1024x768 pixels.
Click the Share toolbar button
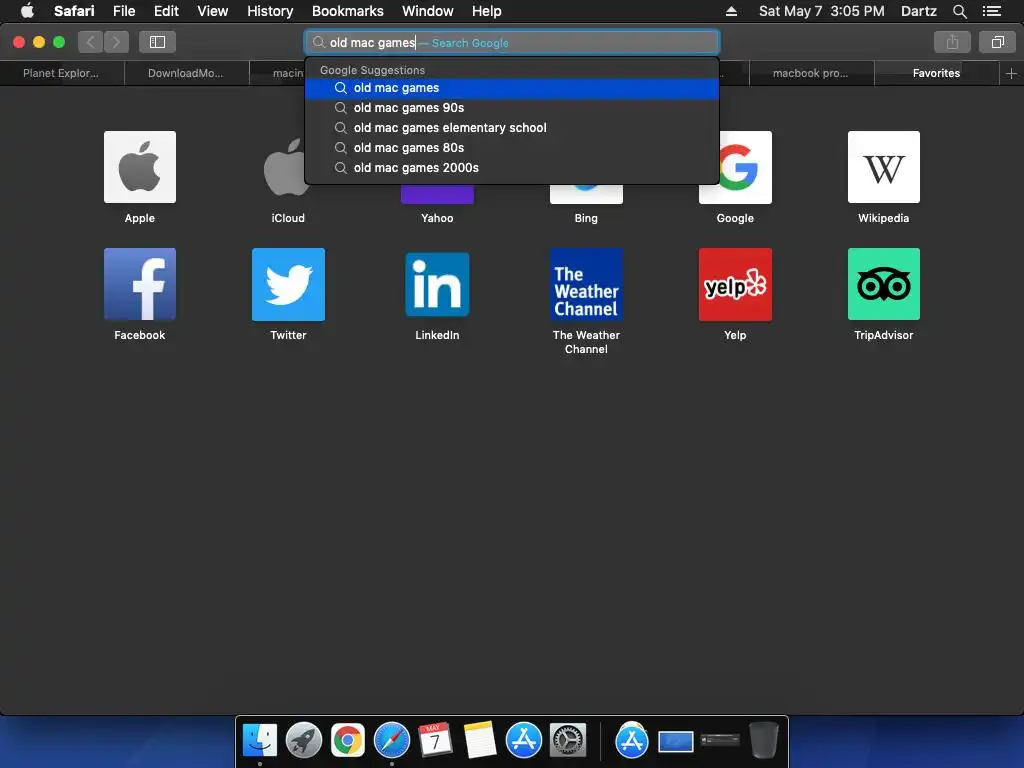pos(952,42)
